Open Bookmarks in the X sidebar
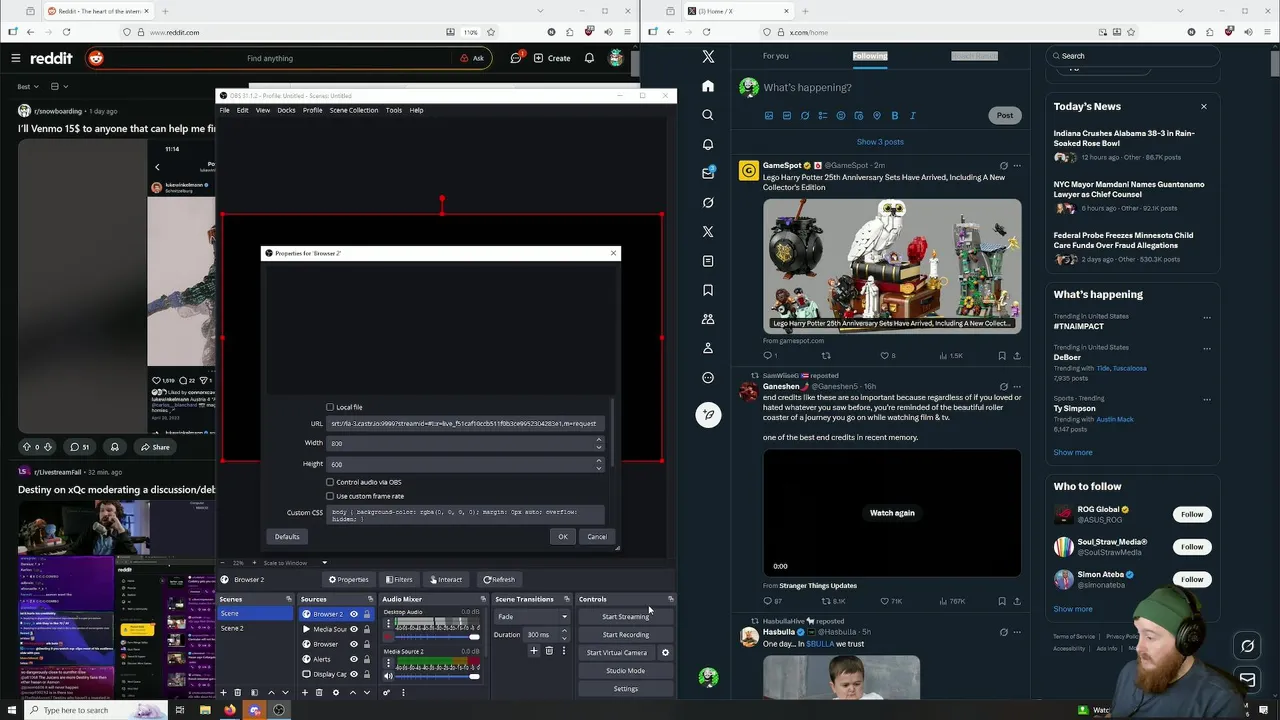Viewport: 1280px width, 720px height. coord(708,290)
